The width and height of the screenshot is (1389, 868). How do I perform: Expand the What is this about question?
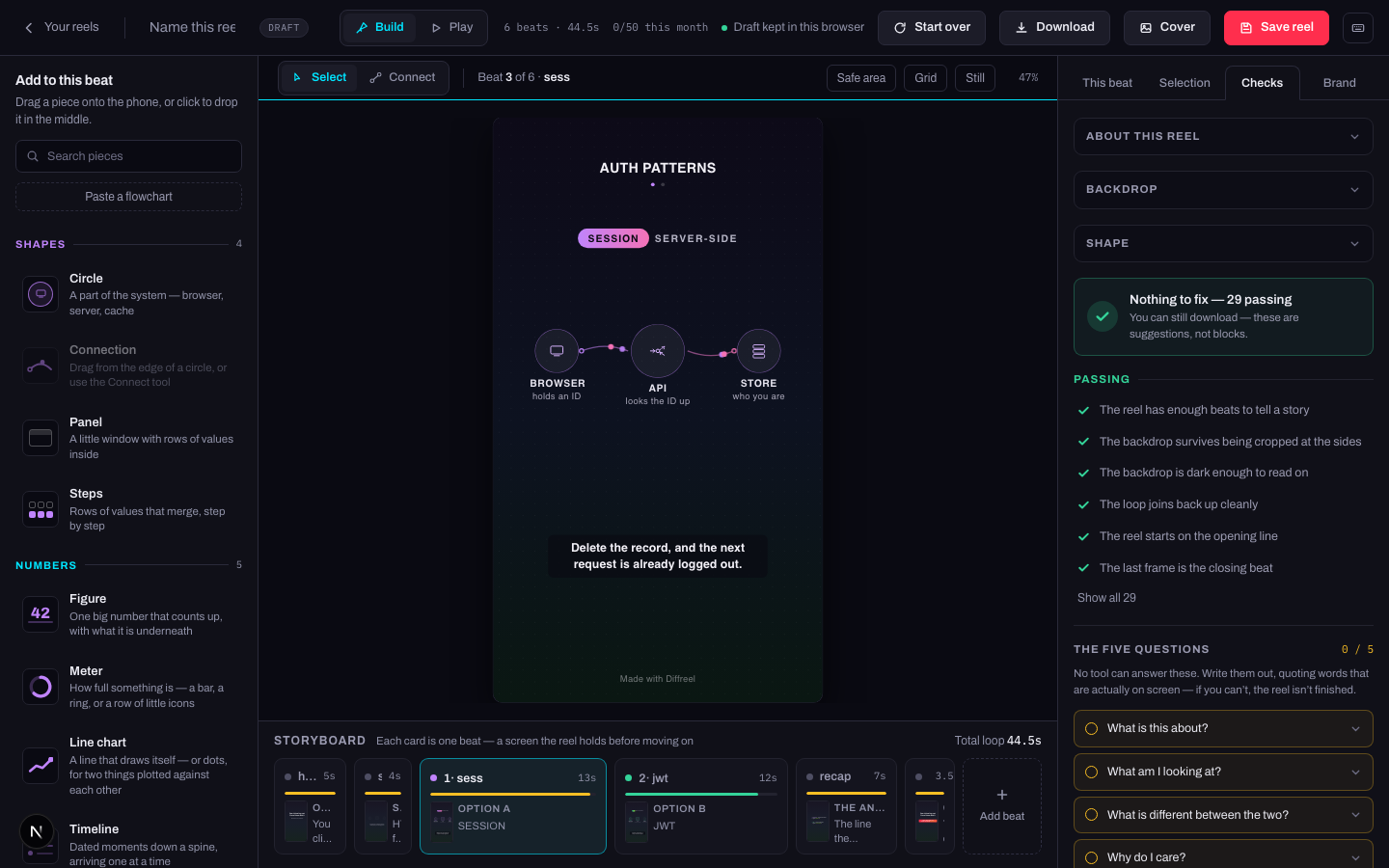[1223, 728]
